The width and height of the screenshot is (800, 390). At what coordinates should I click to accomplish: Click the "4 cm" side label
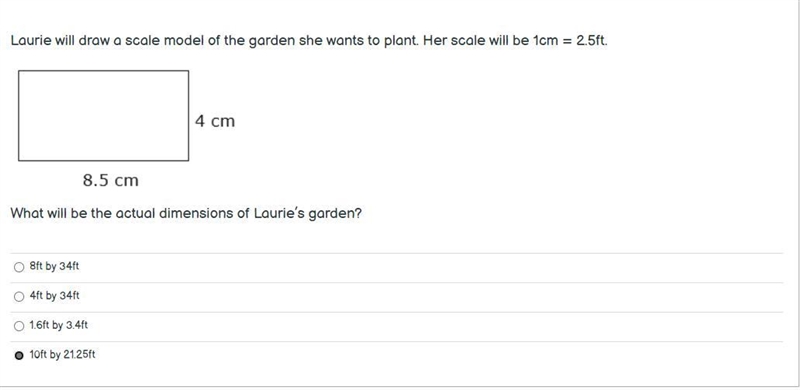pos(215,121)
